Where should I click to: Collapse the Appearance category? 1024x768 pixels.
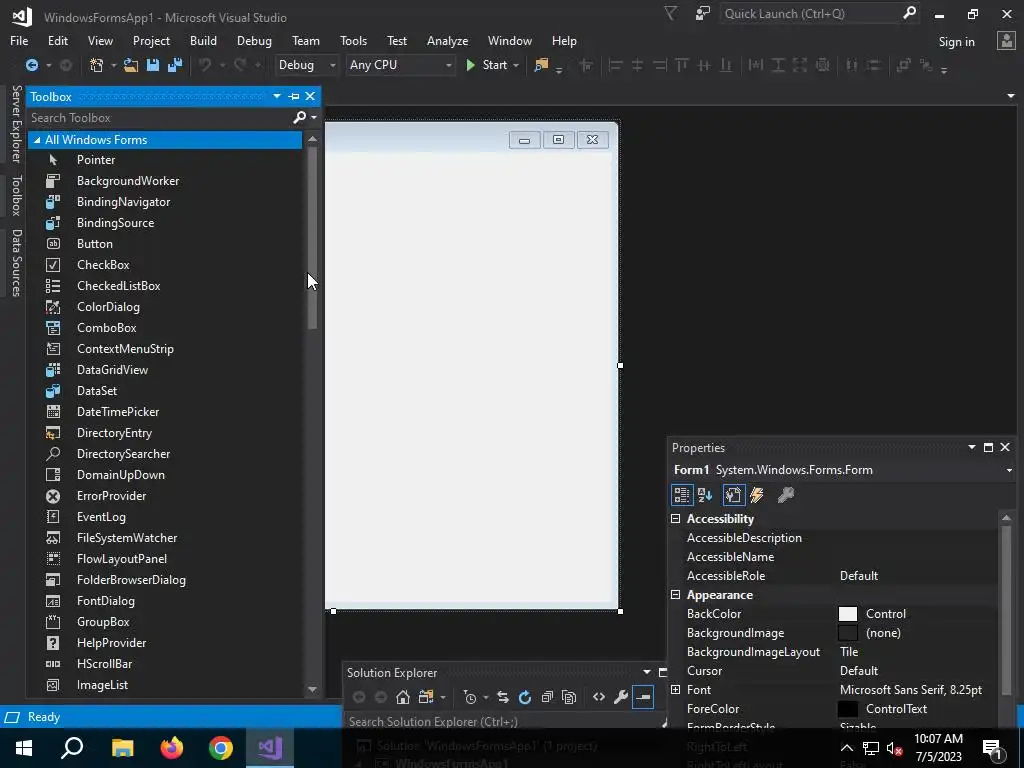click(x=675, y=594)
